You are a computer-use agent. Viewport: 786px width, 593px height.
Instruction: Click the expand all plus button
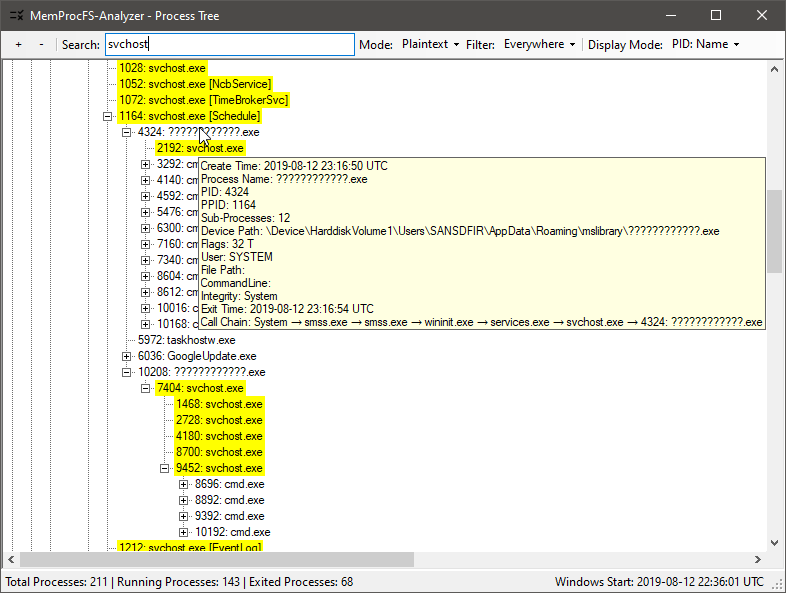point(18,45)
